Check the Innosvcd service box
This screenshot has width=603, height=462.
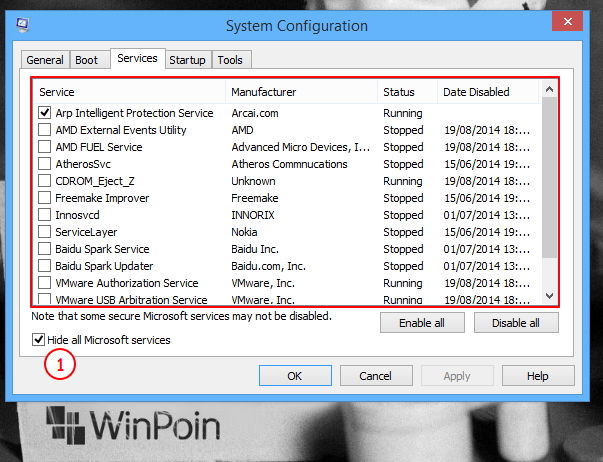pyautogui.click(x=45, y=215)
